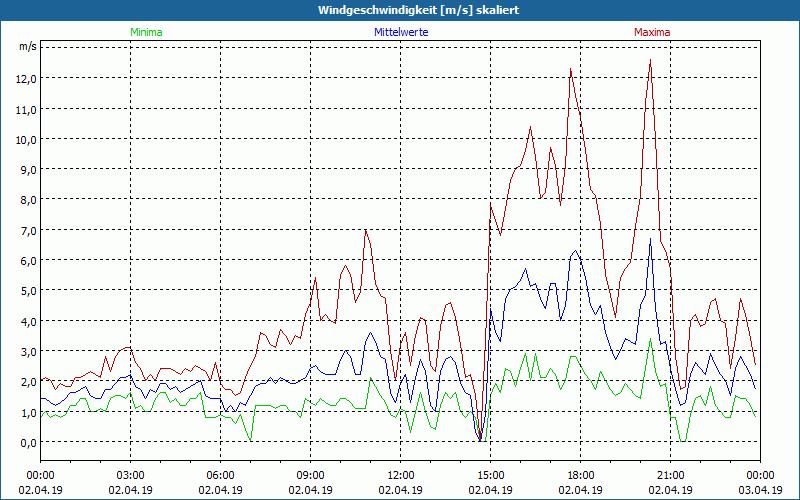Click the blue Mittelwerte legend label
The width and height of the screenshot is (800, 500).
tap(401, 32)
